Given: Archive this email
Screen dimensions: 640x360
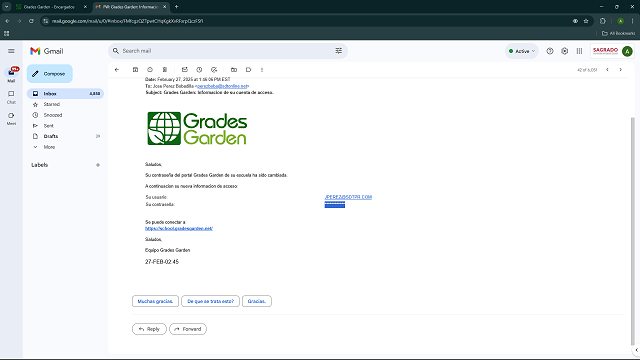Looking at the screenshot, I should [x=136, y=70].
